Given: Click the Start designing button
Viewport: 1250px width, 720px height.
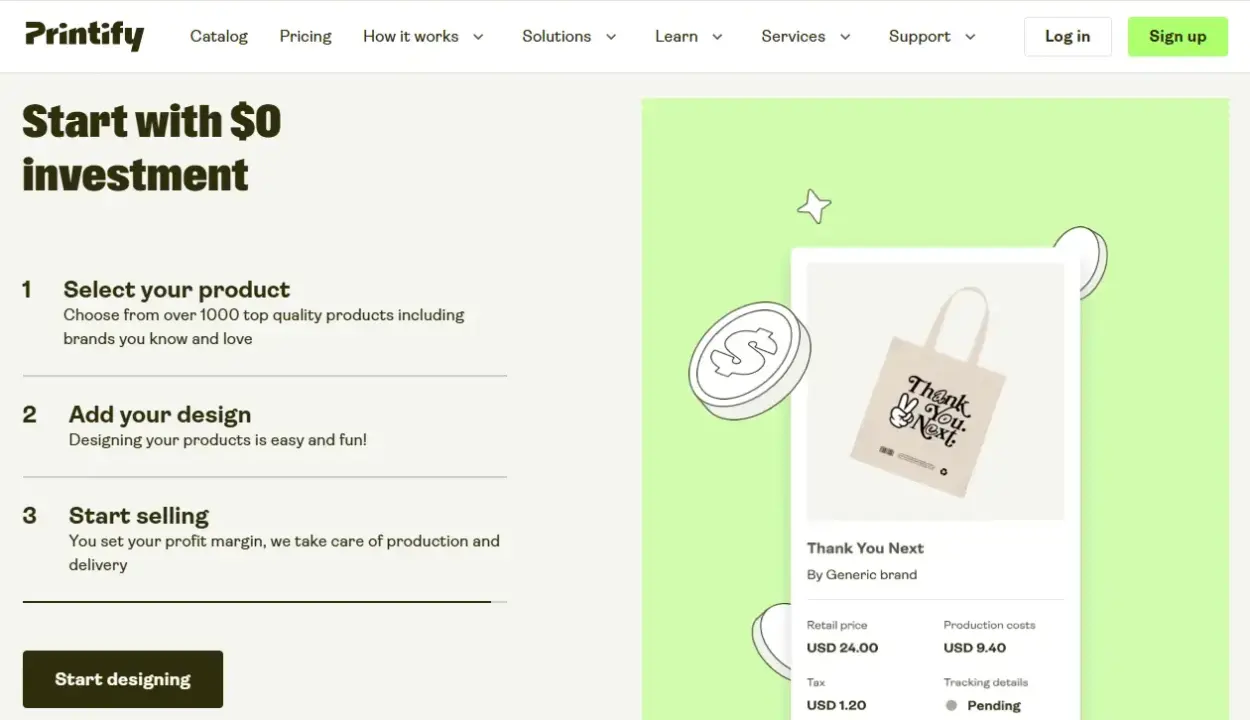Looking at the screenshot, I should (x=123, y=679).
